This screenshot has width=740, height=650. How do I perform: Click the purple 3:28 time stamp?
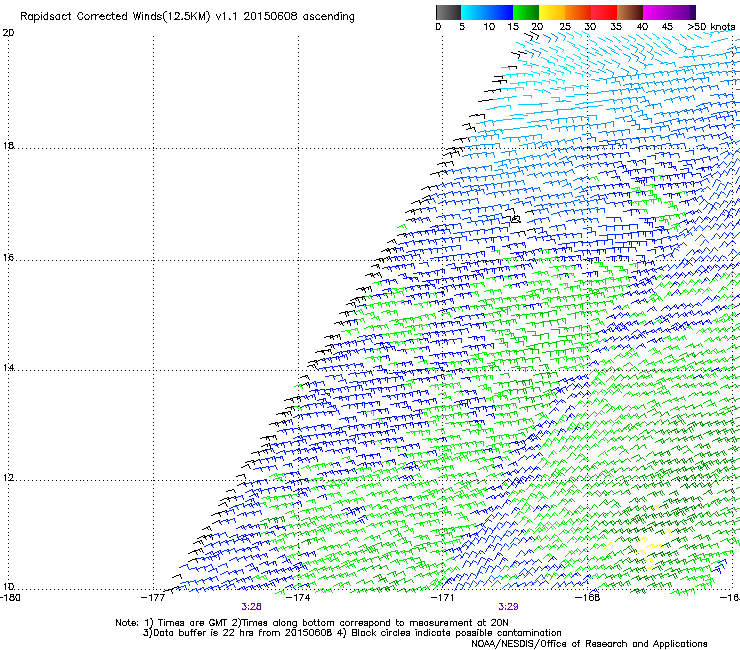[251, 607]
